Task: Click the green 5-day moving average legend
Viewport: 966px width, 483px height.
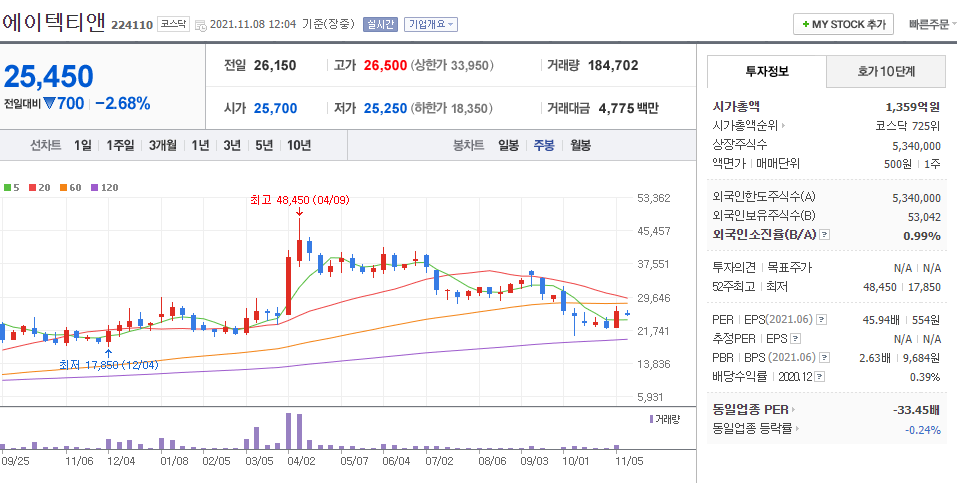Action: (12, 187)
